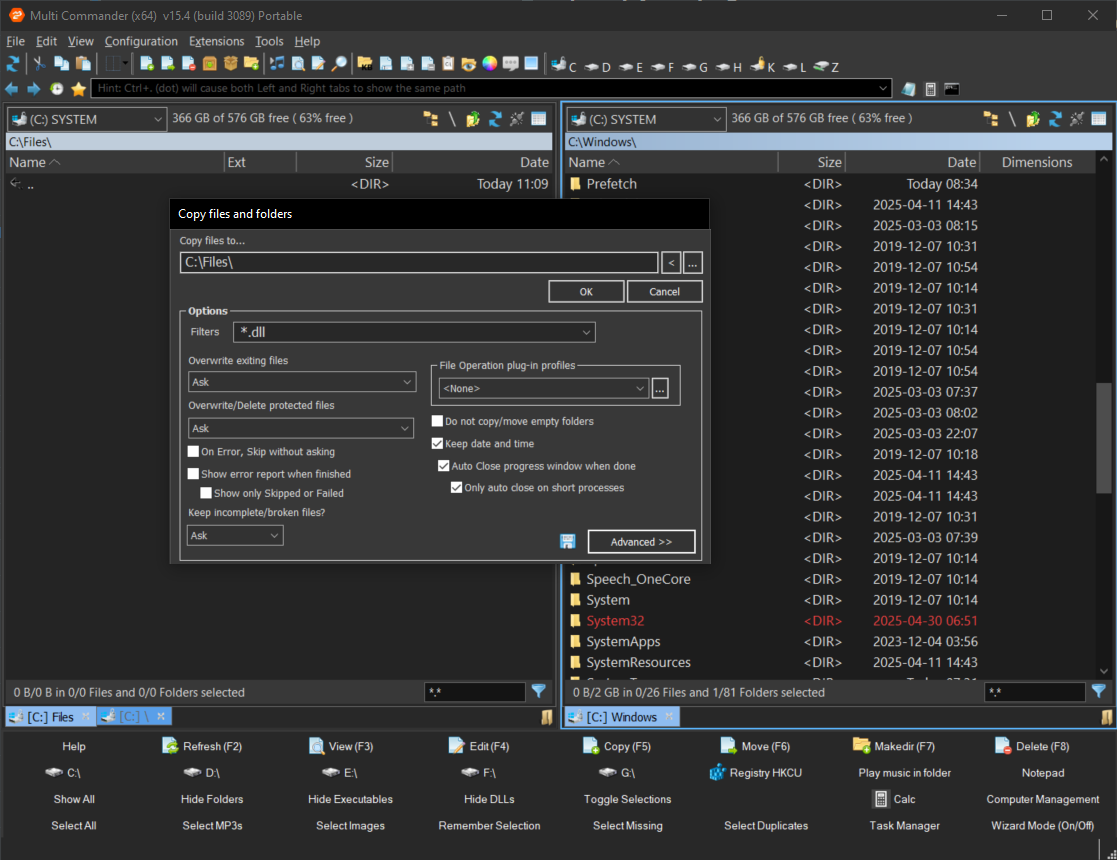Click the Copy (F5) button

tap(617, 746)
